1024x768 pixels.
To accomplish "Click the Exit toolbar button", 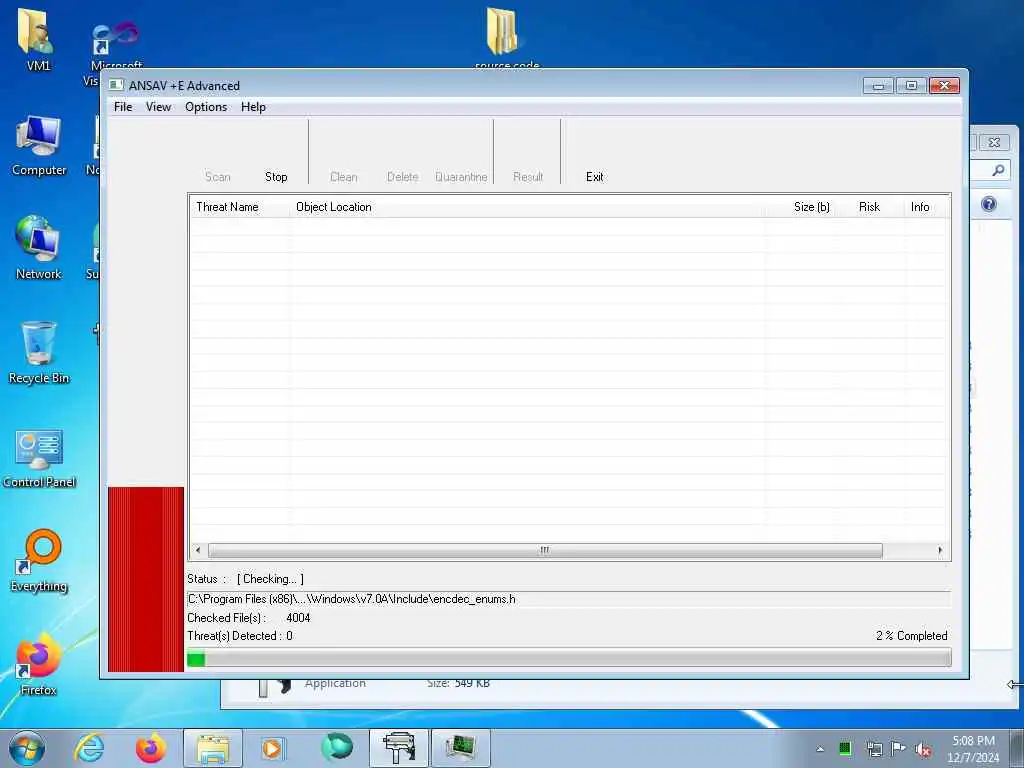I will pyautogui.click(x=594, y=177).
